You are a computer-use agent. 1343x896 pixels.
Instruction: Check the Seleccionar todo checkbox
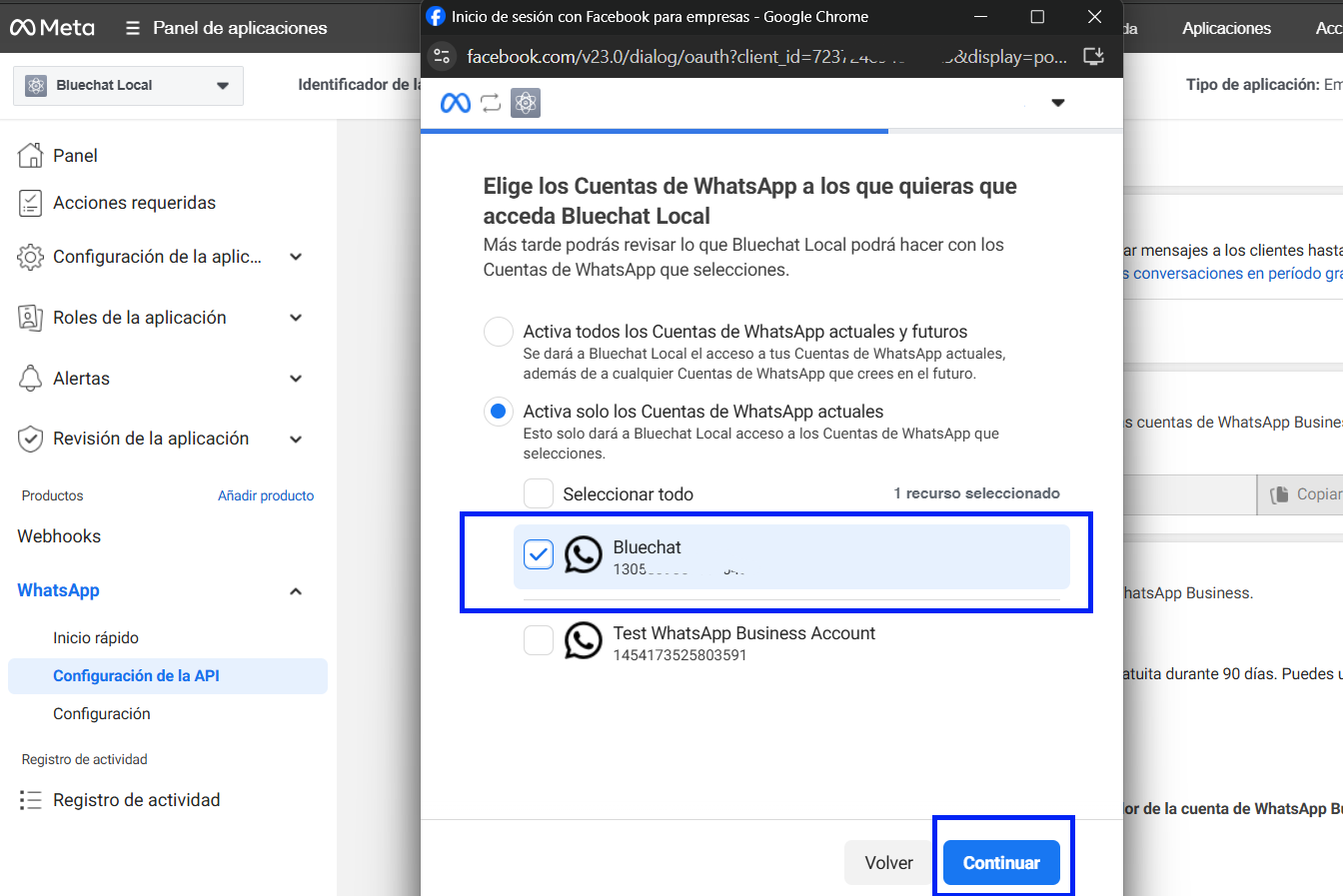[x=539, y=493]
